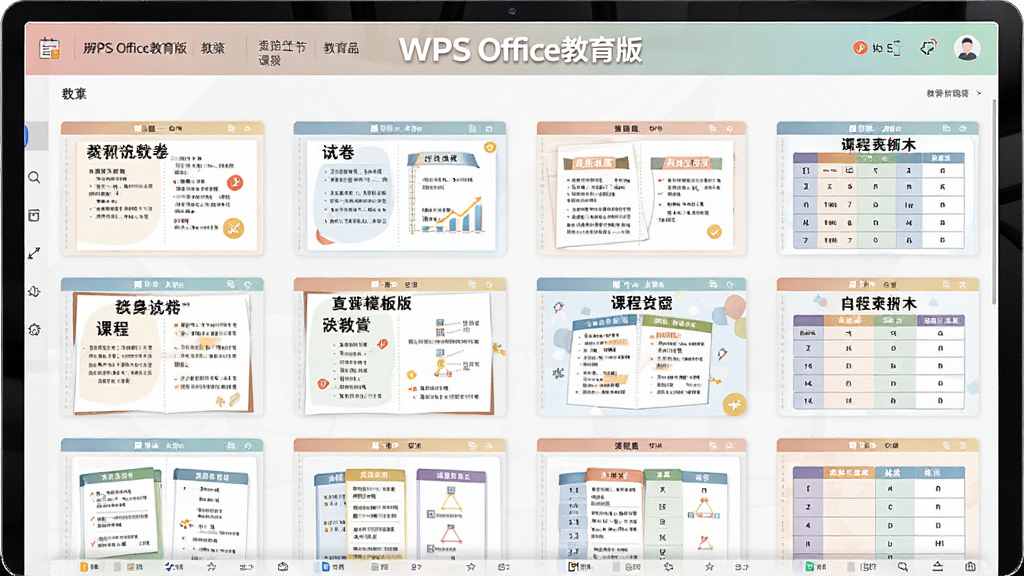Open the 试卷 template with bar chart

click(x=400, y=188)
